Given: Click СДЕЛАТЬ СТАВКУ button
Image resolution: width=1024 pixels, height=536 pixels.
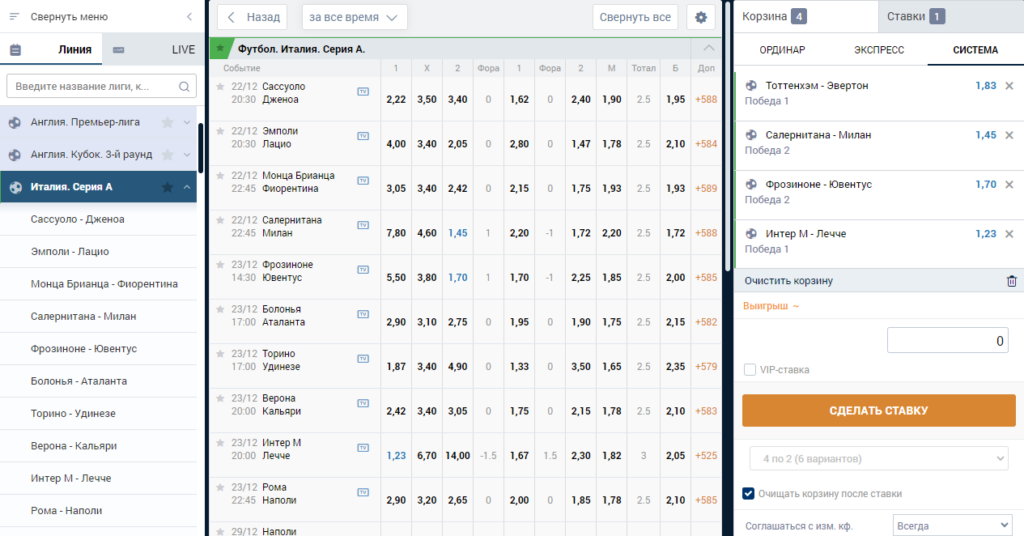Looking at the screenshot, I should 878,411.
